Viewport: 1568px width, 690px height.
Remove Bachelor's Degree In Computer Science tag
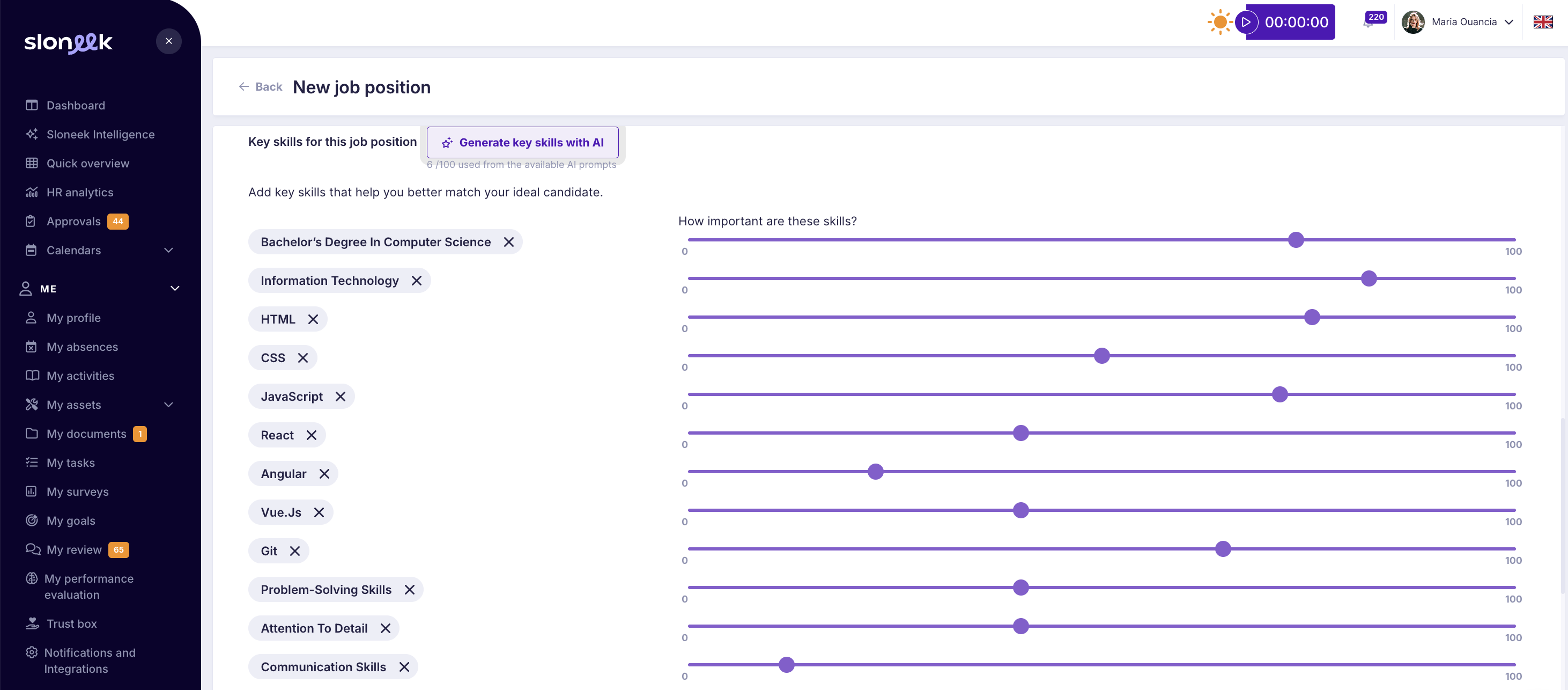point(509,243)
